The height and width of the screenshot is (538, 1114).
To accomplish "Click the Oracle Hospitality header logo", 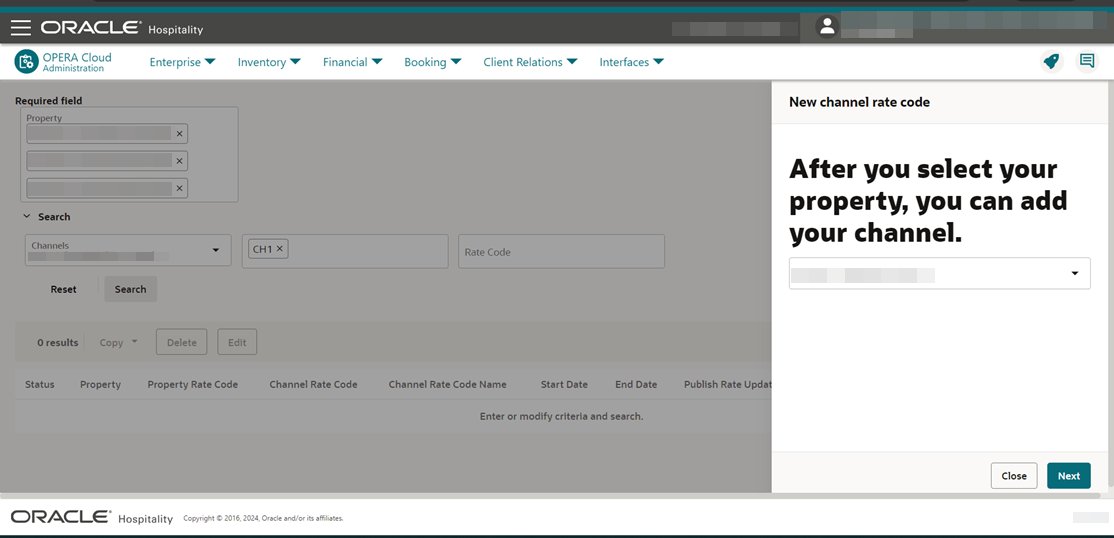I will coord(121,28).
